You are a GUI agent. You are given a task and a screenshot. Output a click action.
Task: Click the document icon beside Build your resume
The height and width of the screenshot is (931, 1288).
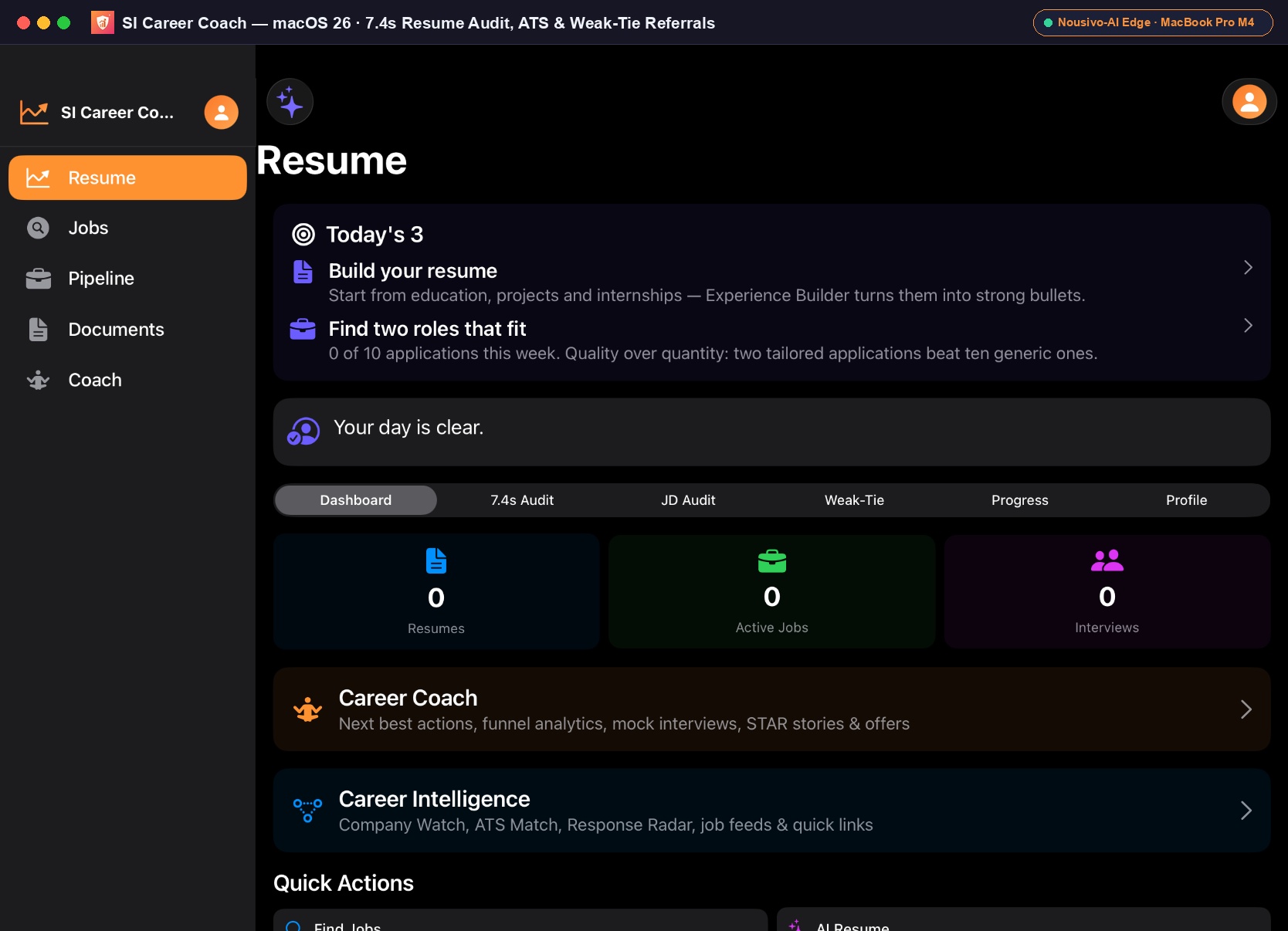(x=303, y=272)
